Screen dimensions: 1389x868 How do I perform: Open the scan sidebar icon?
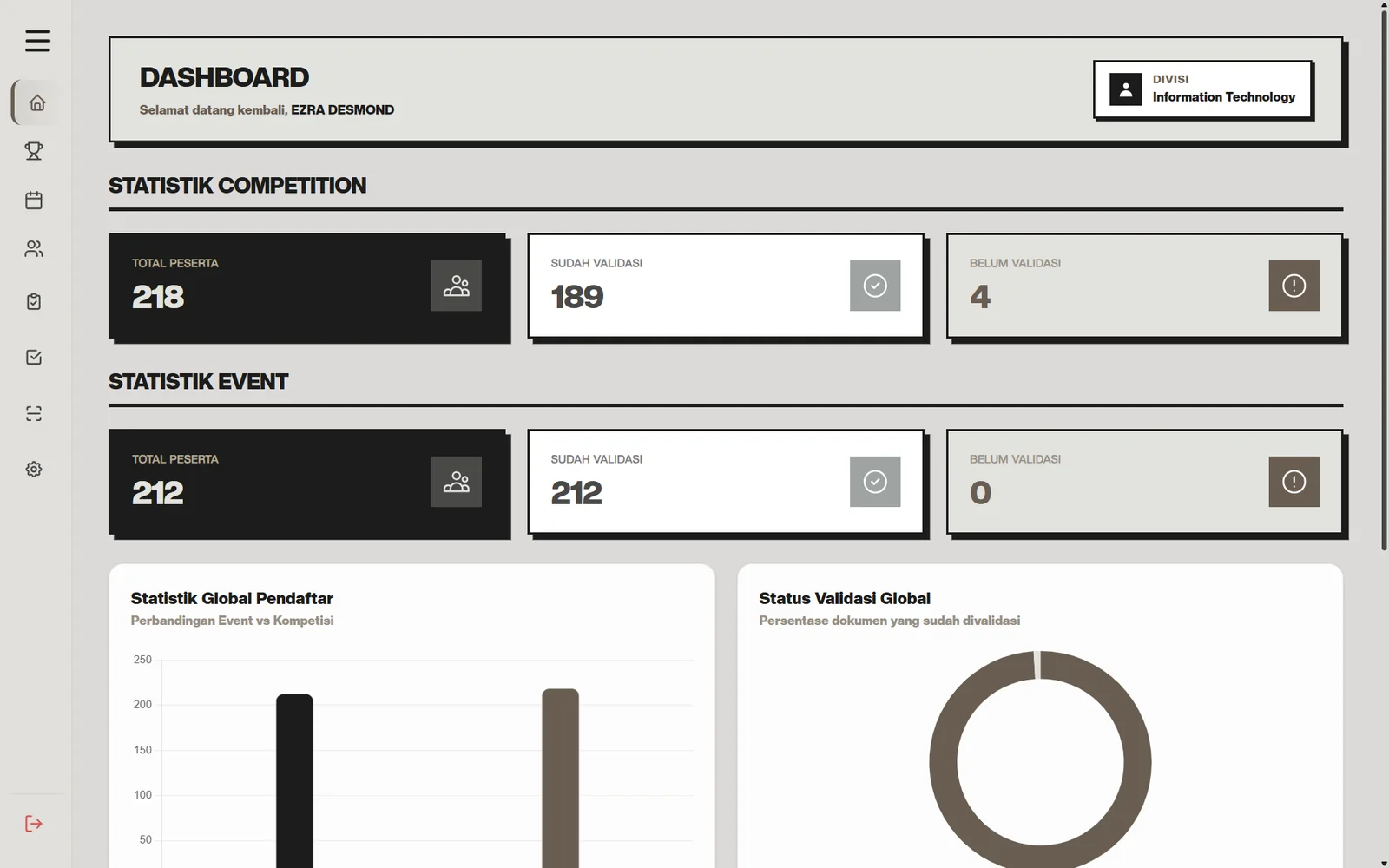pyautogui.click(x=34, y=413)
